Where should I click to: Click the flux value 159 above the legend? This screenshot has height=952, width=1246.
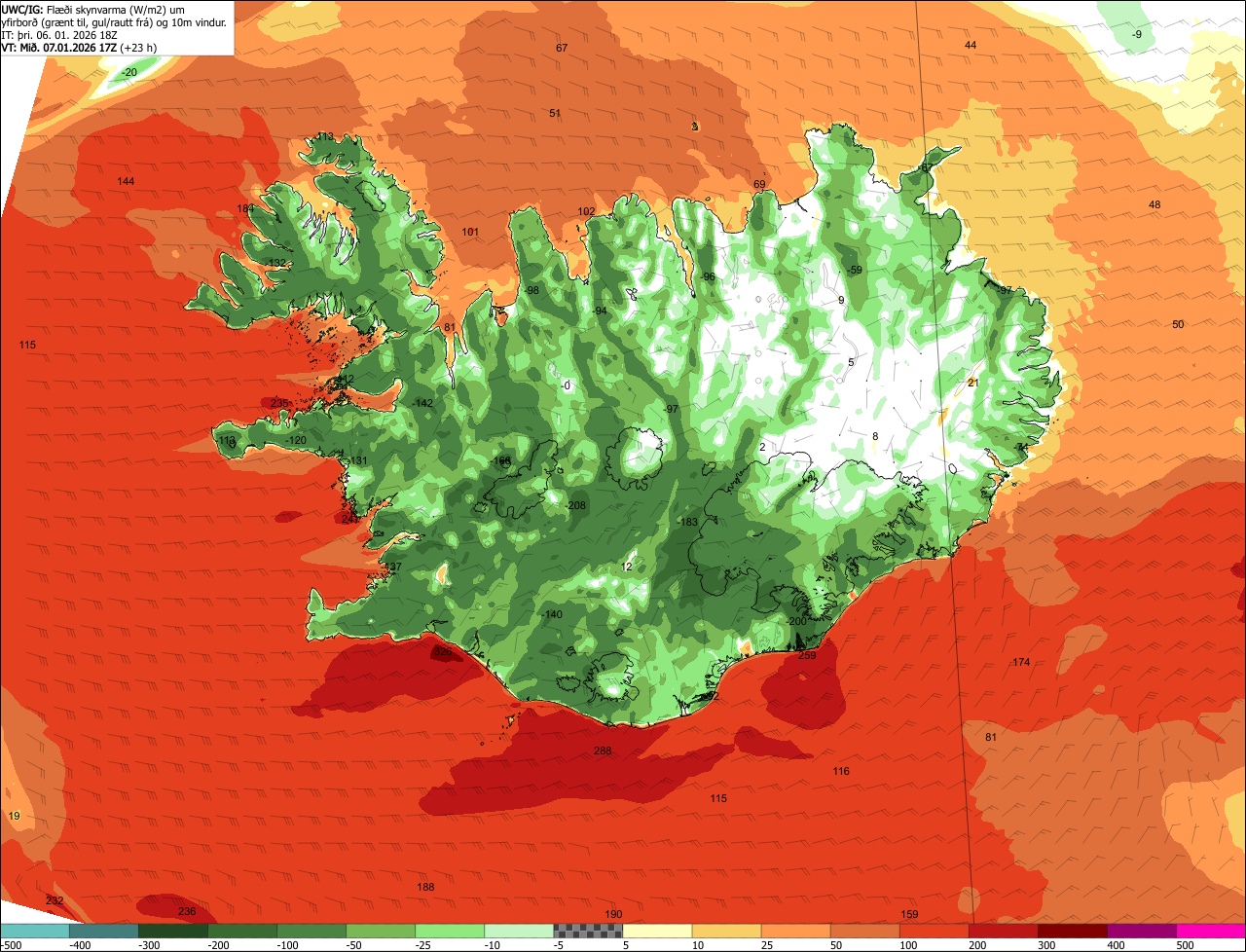(909, 914)
